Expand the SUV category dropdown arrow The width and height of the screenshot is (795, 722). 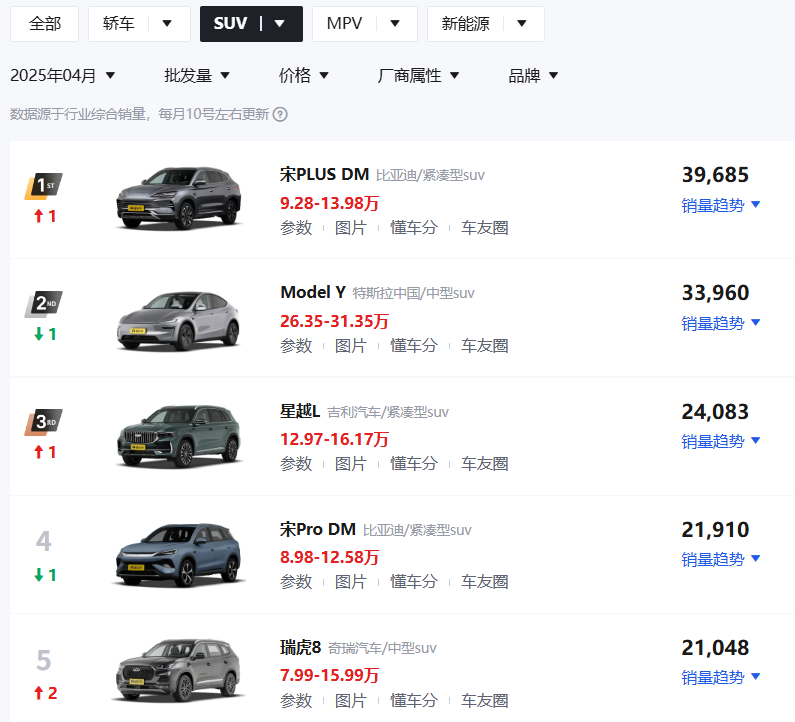click(x=279, y=23)
